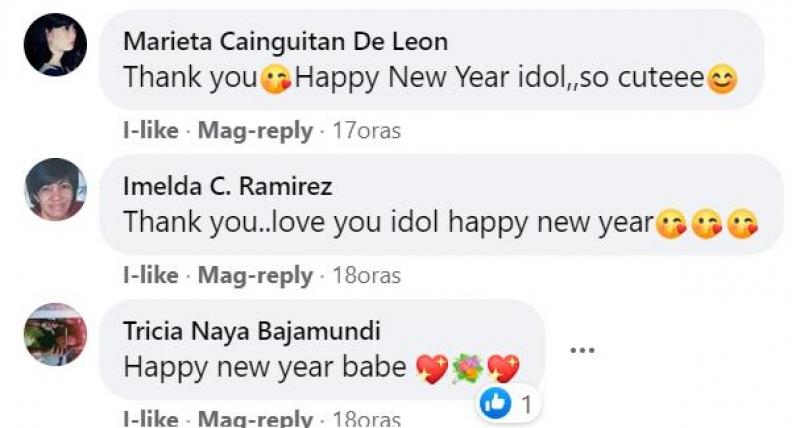This screenshot has height=428, width=800.
Task: Reply to Imelda's comment via Mag-reply
Action: (x=255, y=276)
